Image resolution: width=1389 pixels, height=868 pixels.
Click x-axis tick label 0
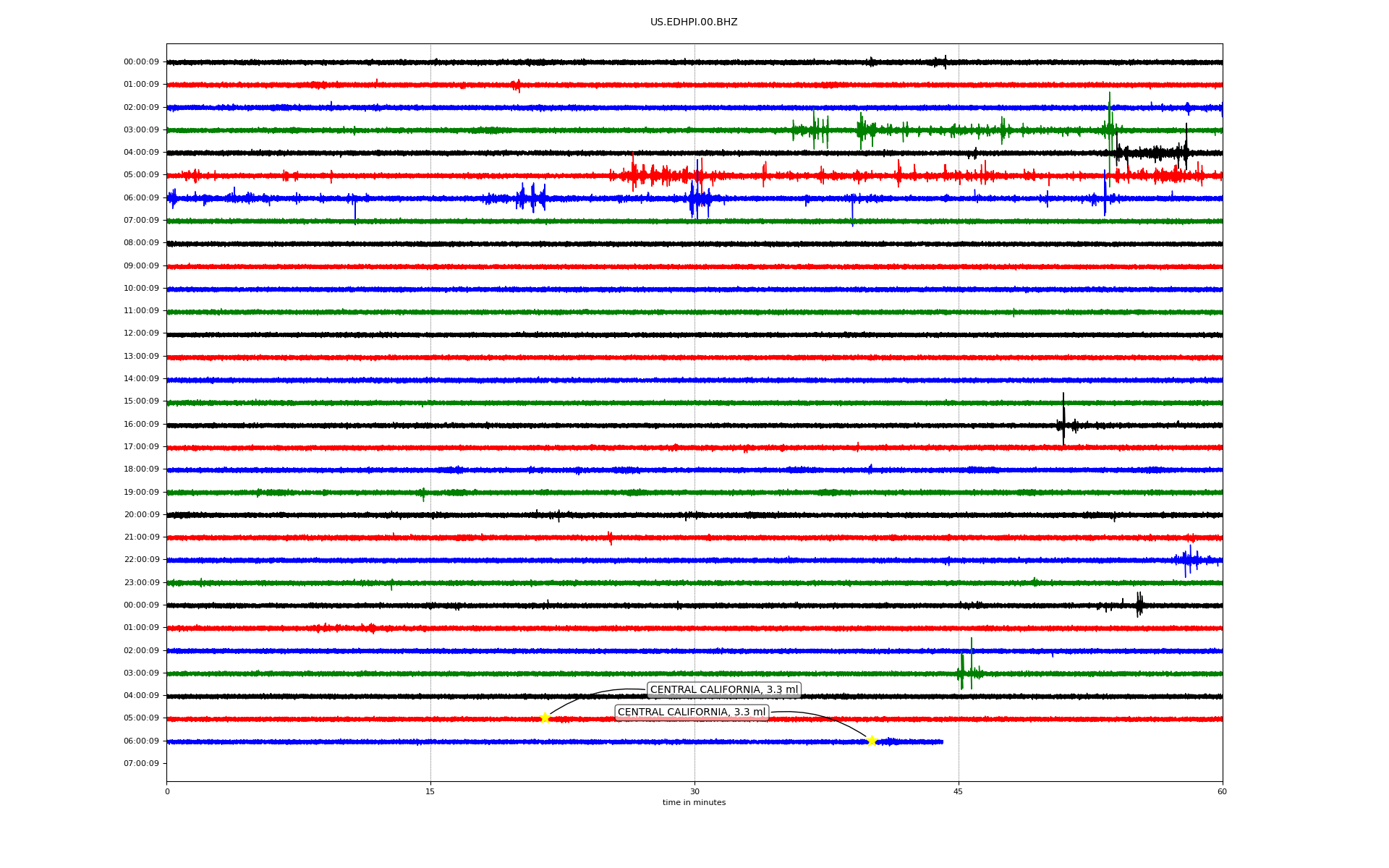click(167, 791)
